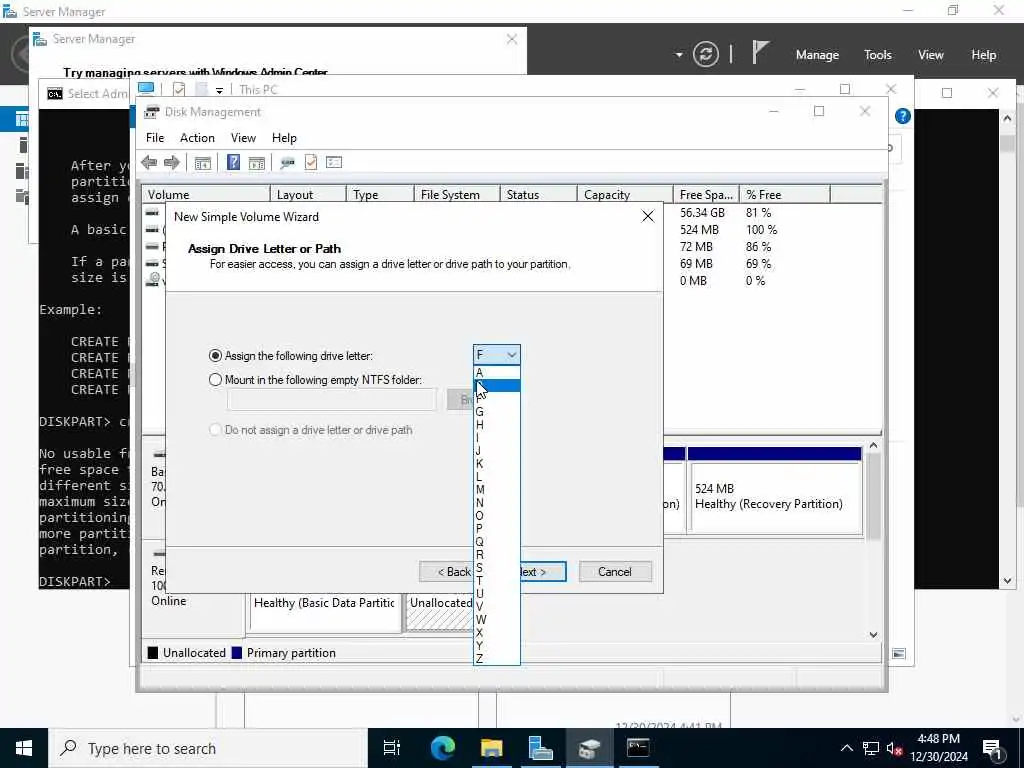1024x768 pixels.
Task: Click the Forward arrow in Disk Management toolbar
Action: click(172, 163)
